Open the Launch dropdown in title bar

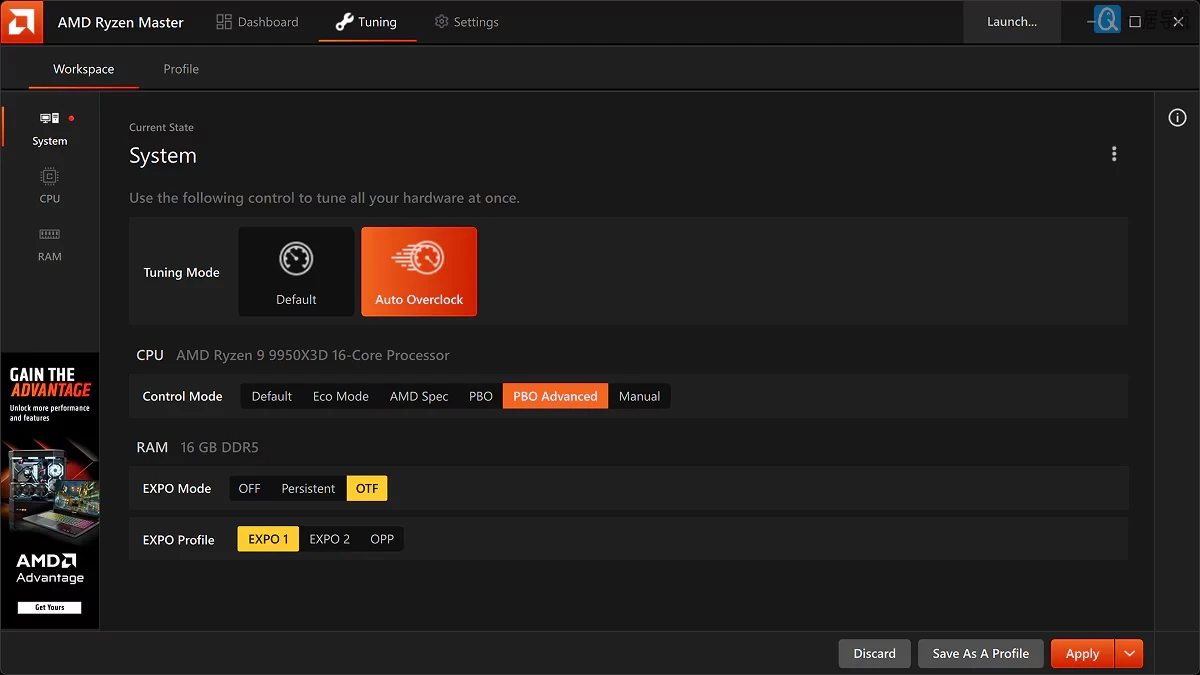click(1011, 22)
